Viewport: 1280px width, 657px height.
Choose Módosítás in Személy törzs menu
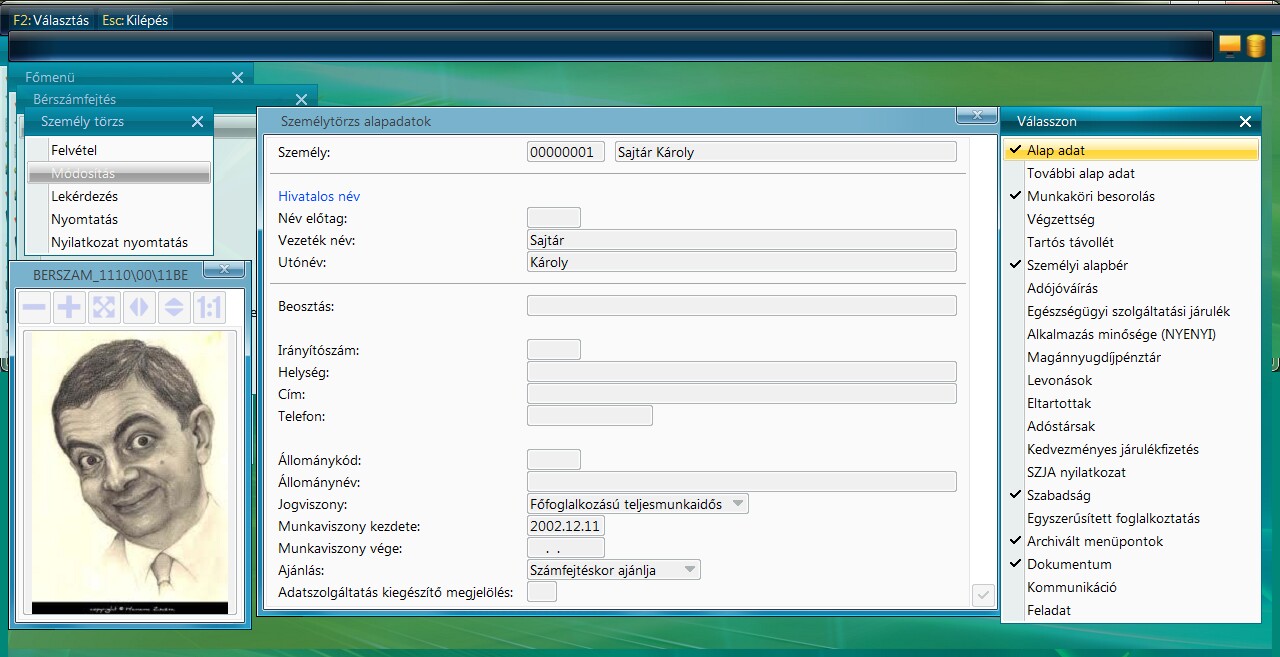click(120, 173)
